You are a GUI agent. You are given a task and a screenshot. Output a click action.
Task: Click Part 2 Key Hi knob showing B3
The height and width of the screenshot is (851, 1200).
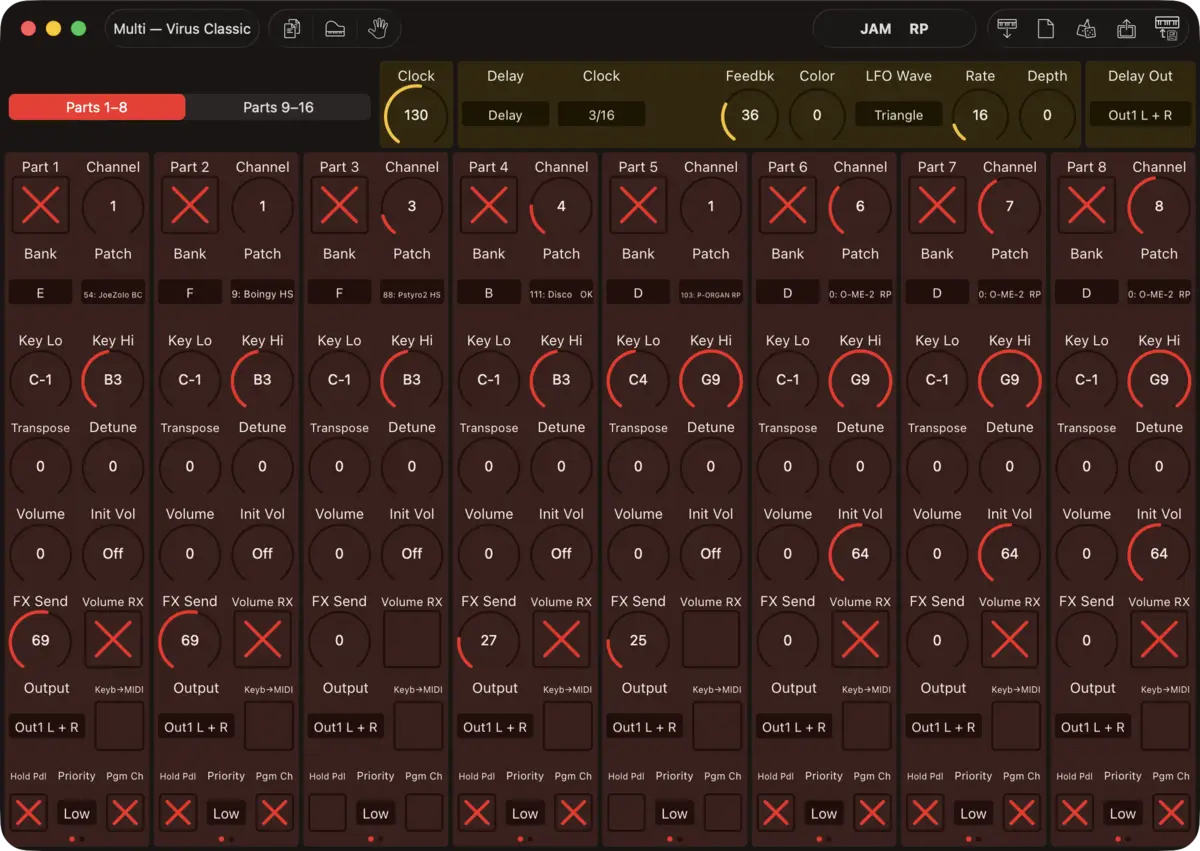pos(263,380)
